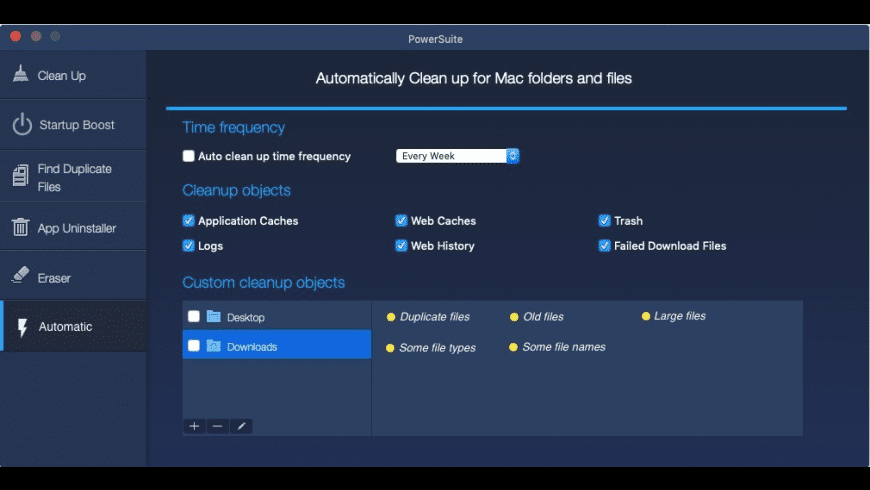870x490 pixels.
Task: Select Large files option label
Action: [x=680, y=316]
